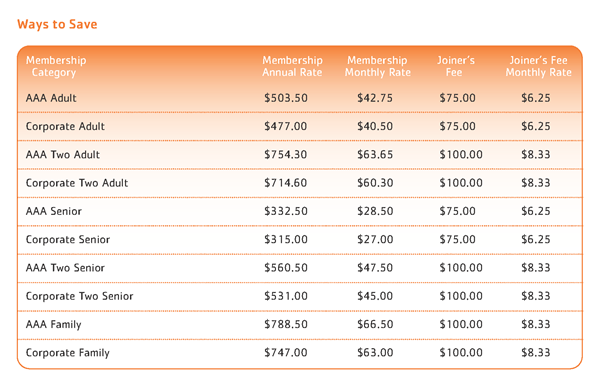Select the $63.65 monthly rate value
The image size is (600, 388).
(x=375, y=155)
